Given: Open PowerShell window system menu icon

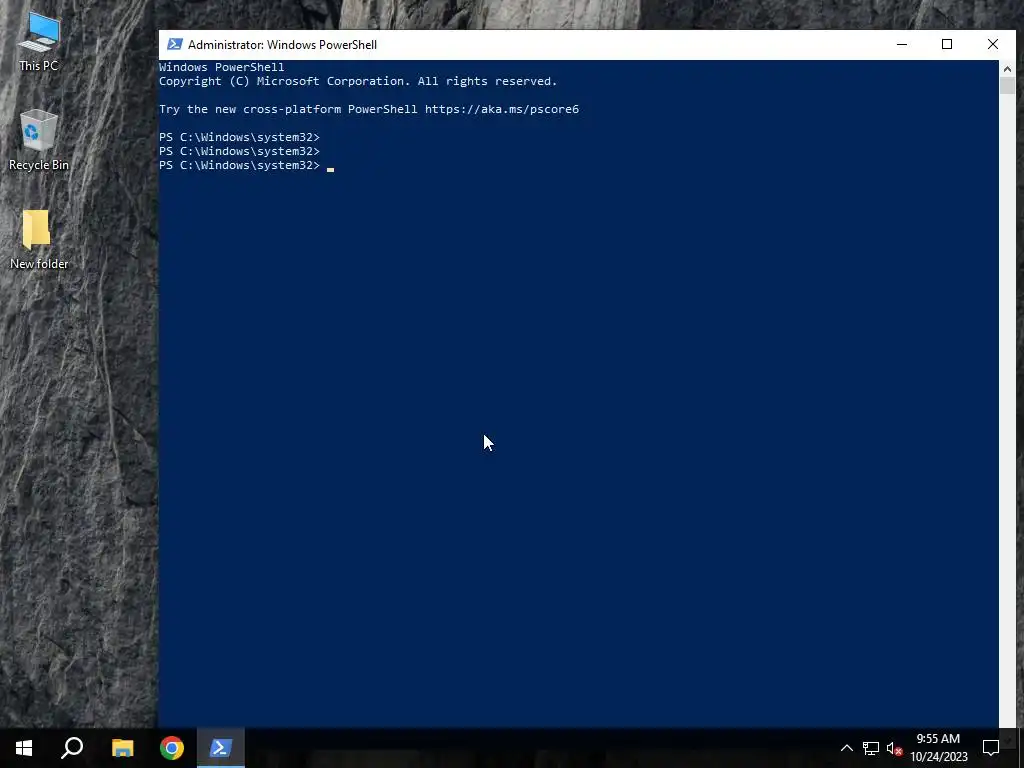Looking at the screenshot, I should tap(174, 44).
